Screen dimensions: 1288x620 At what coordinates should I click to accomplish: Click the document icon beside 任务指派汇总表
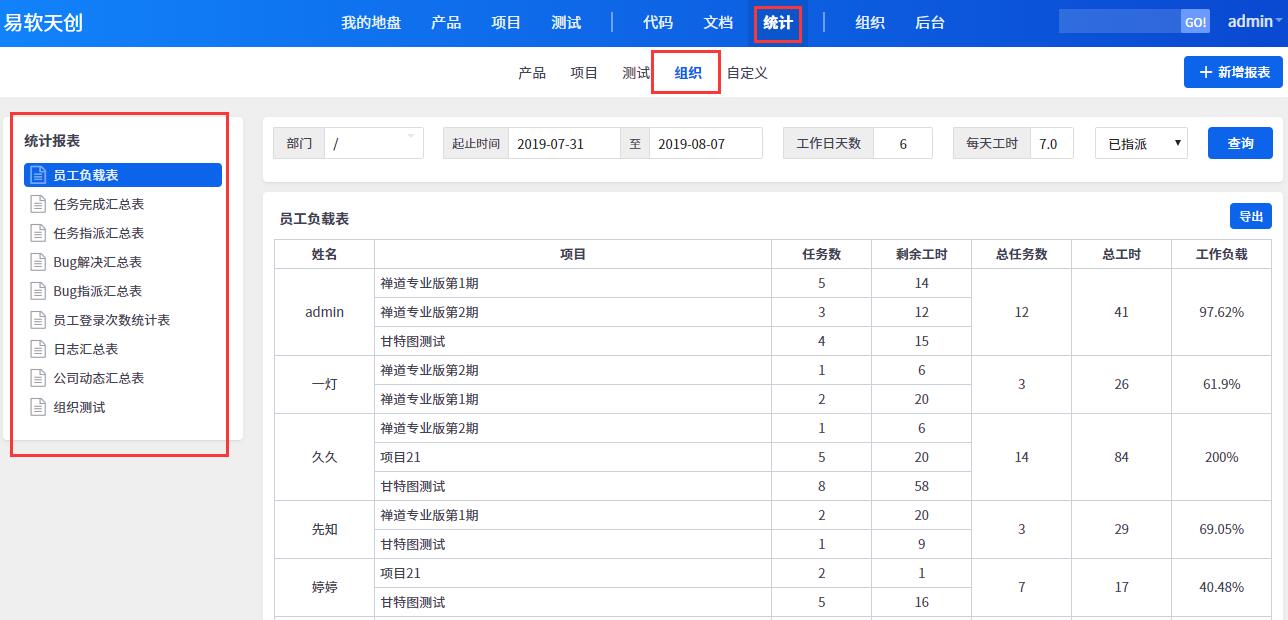38,233
